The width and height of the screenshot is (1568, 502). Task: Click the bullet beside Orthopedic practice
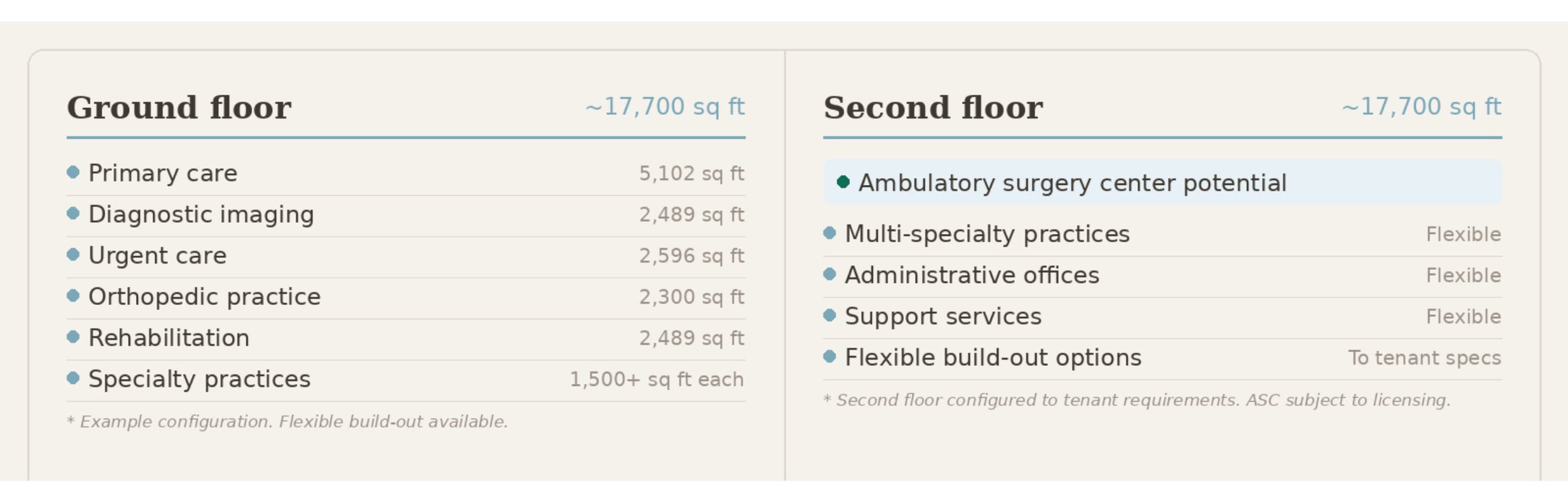click(73, 296)
